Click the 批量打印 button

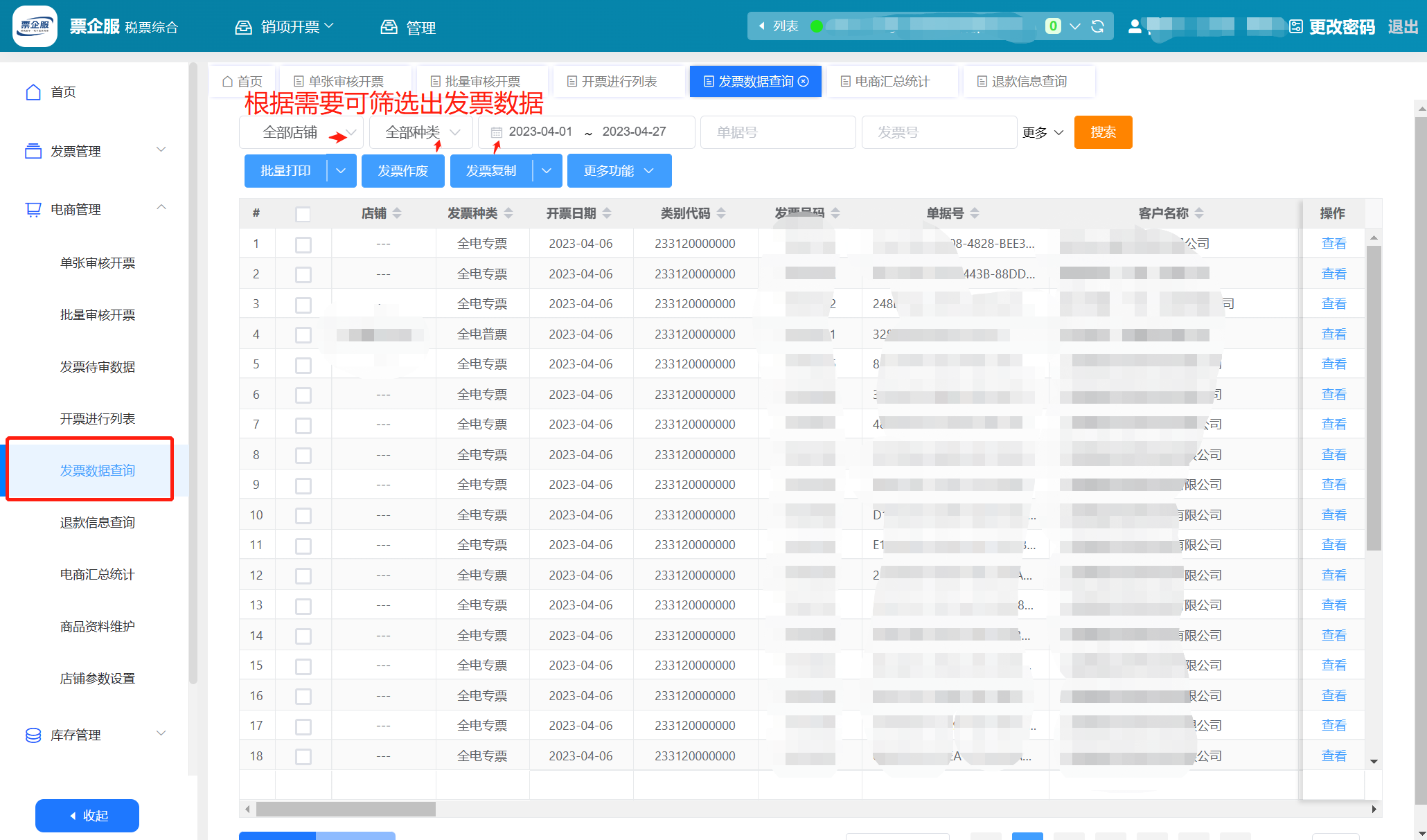click(x=285, y=170)
